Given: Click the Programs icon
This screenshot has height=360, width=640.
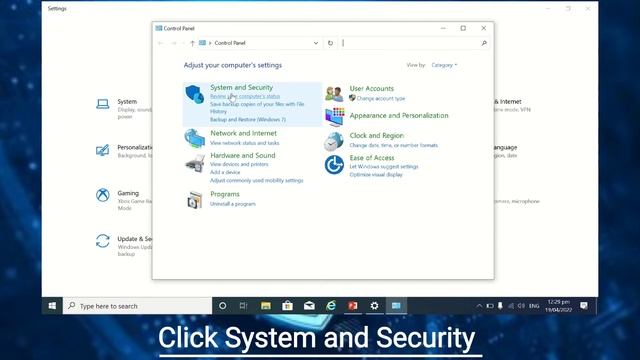Looking at the screenshot, I should (x=195, y=200).
